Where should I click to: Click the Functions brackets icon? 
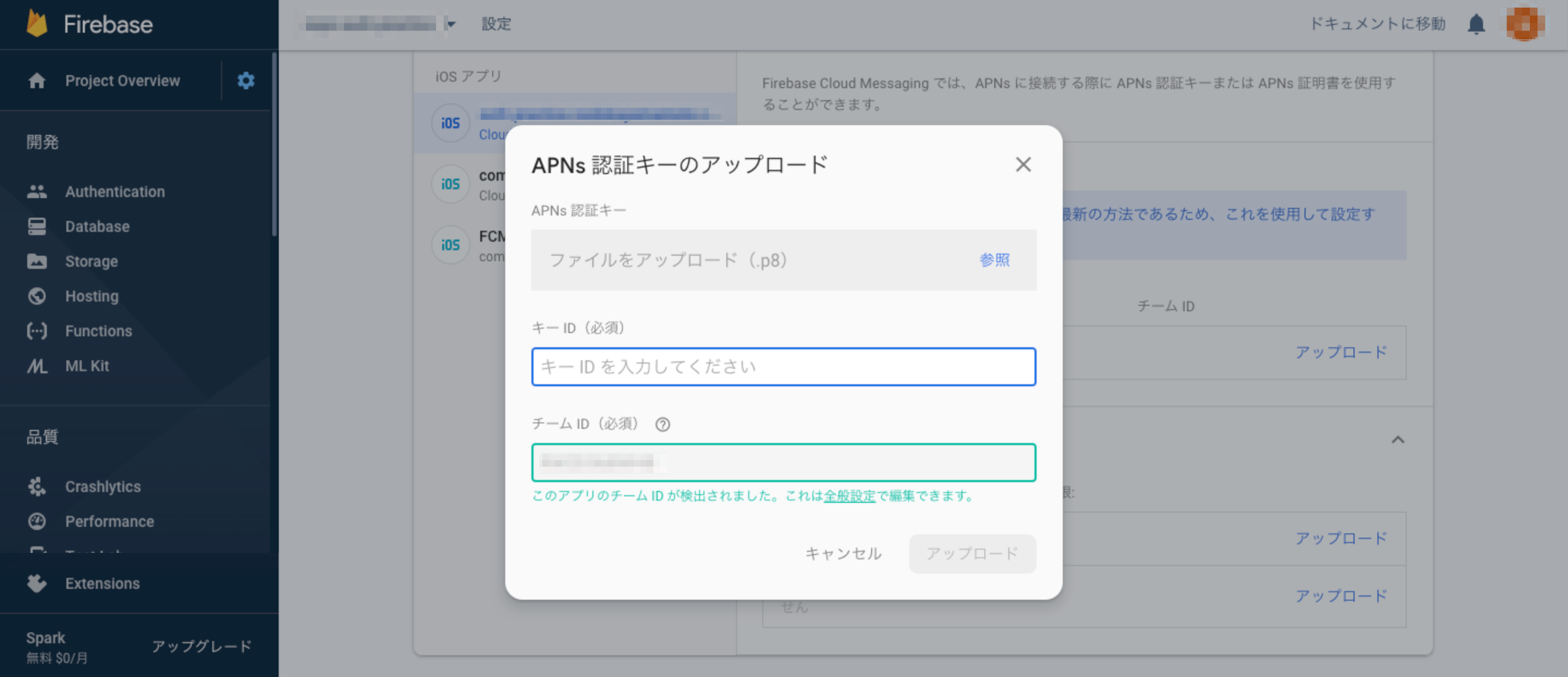pos(37,330)
